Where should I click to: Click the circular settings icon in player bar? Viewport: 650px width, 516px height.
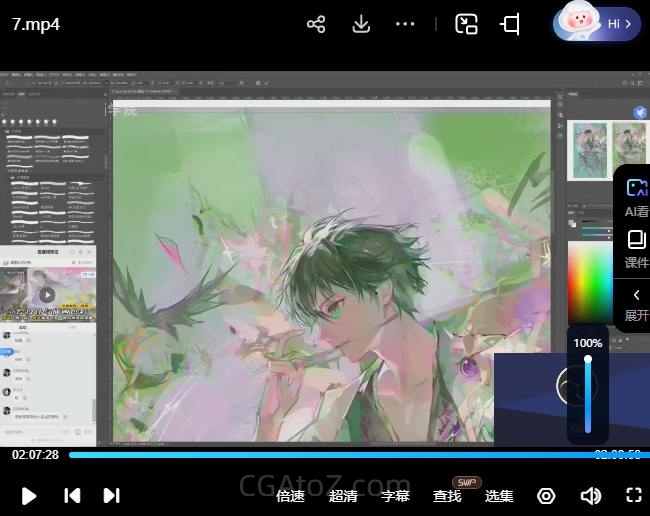(x=546, y=495)
